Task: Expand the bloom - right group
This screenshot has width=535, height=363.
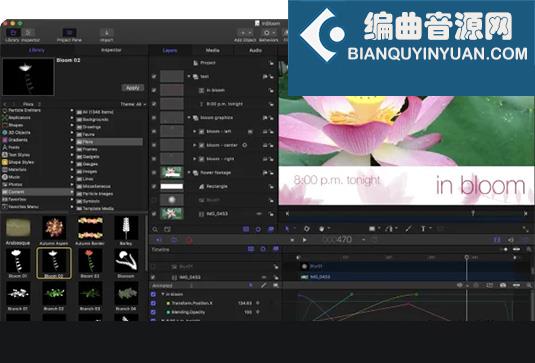Action: pyautogui.click(x=194, y=159)
